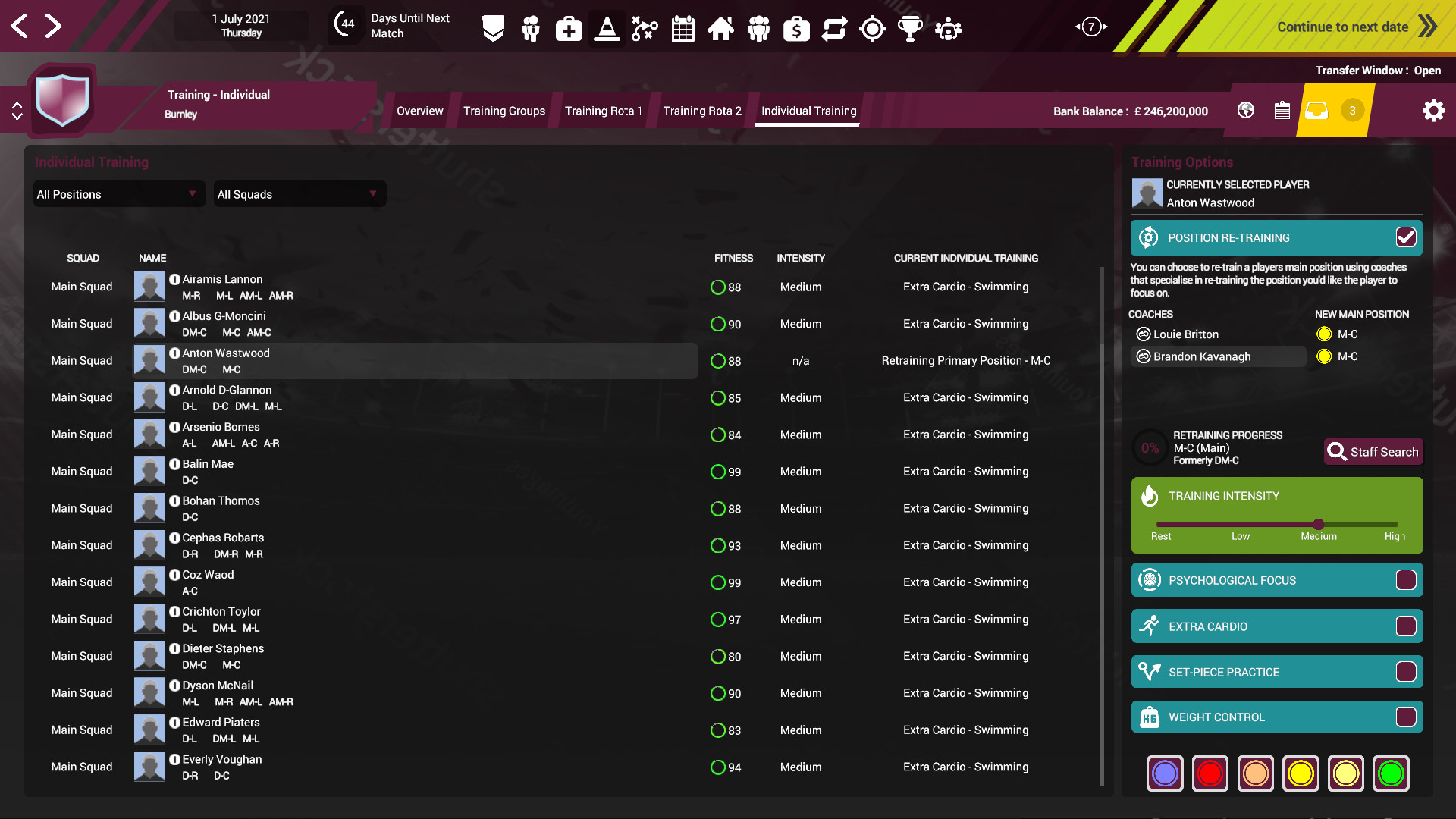Viewport: 1456px width, 819px height.
Task: Select the Tactics whiteboard icon
Action: (644, 28)
